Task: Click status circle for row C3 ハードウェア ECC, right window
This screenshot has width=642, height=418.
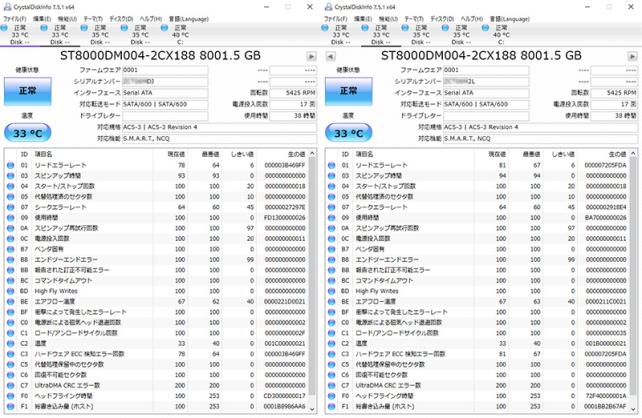Action: [x=332, y=354]
